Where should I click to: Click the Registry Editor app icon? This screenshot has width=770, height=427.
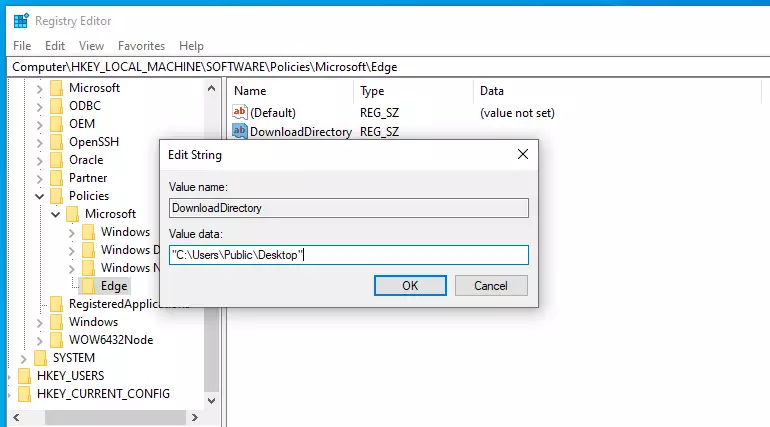click(21, 21)
